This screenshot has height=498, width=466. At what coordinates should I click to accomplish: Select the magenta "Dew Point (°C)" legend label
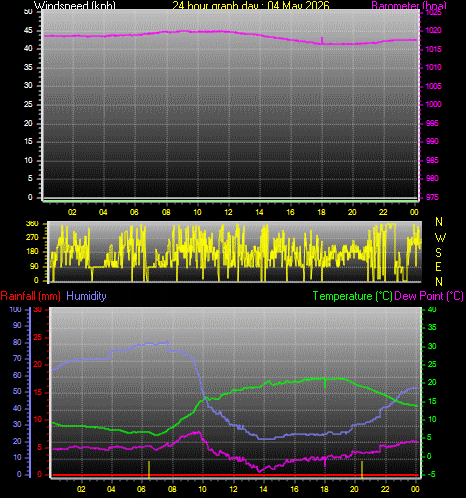[429, 296]
